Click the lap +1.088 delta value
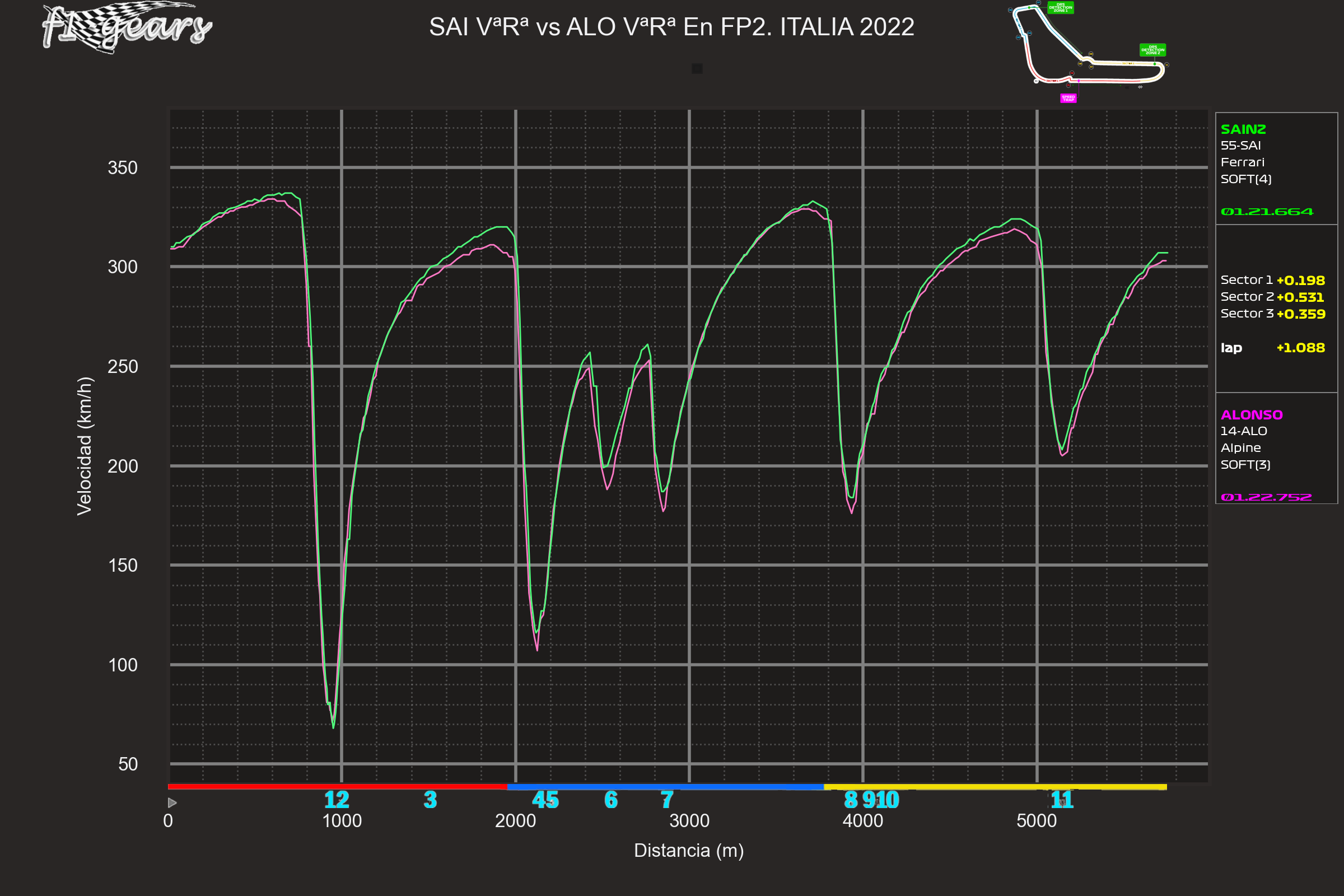 (1300, 348)
